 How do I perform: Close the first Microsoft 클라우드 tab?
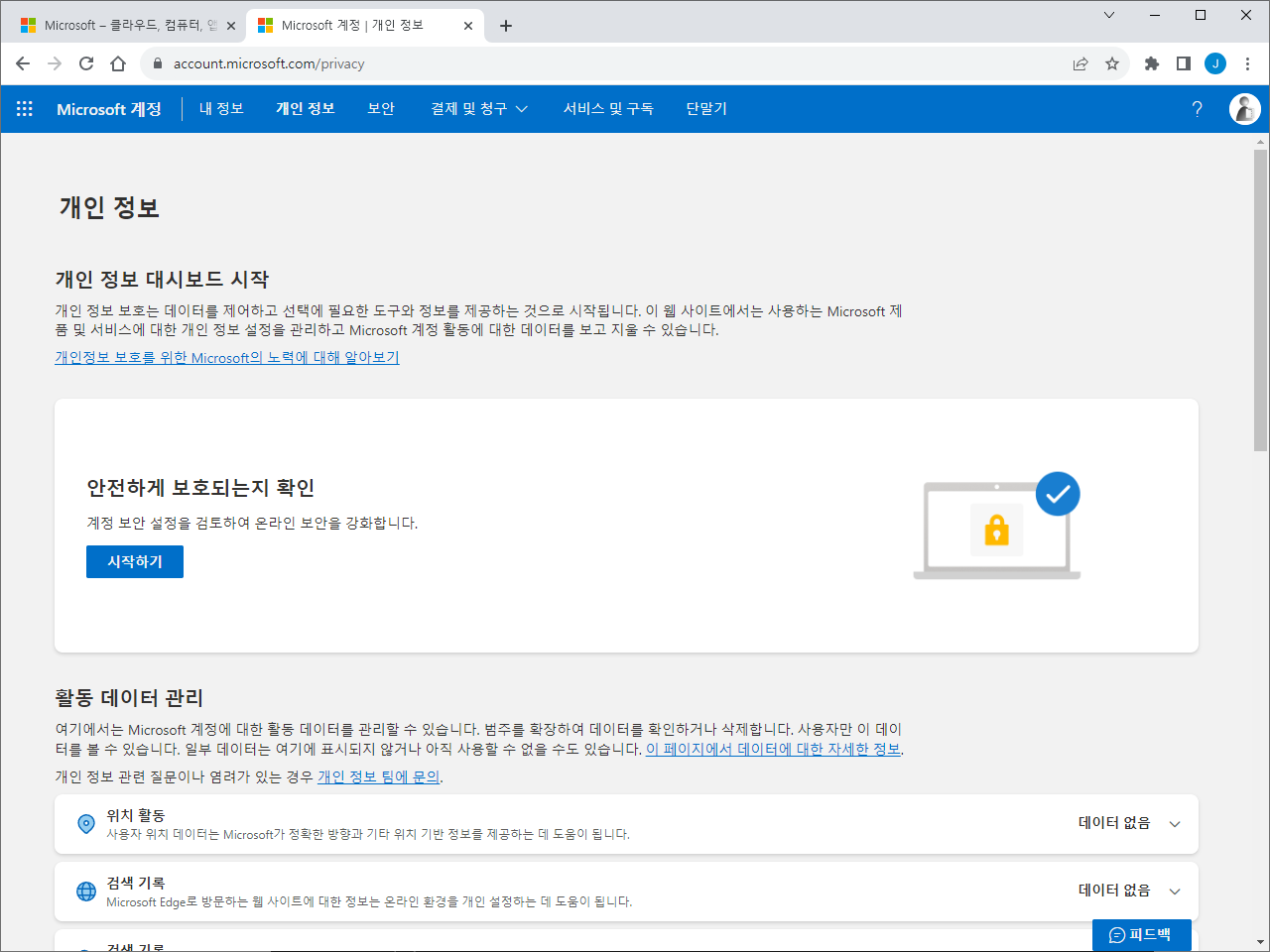231,26
